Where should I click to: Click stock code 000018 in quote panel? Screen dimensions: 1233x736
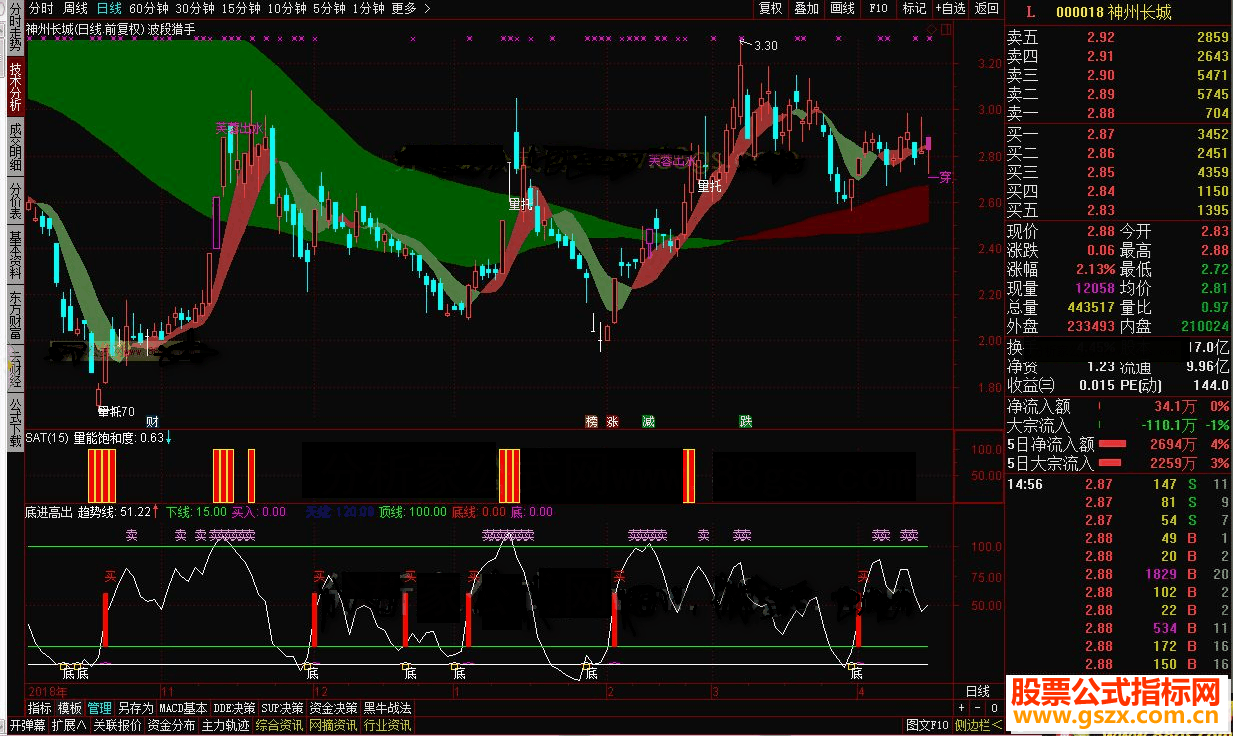point(1079,12)
